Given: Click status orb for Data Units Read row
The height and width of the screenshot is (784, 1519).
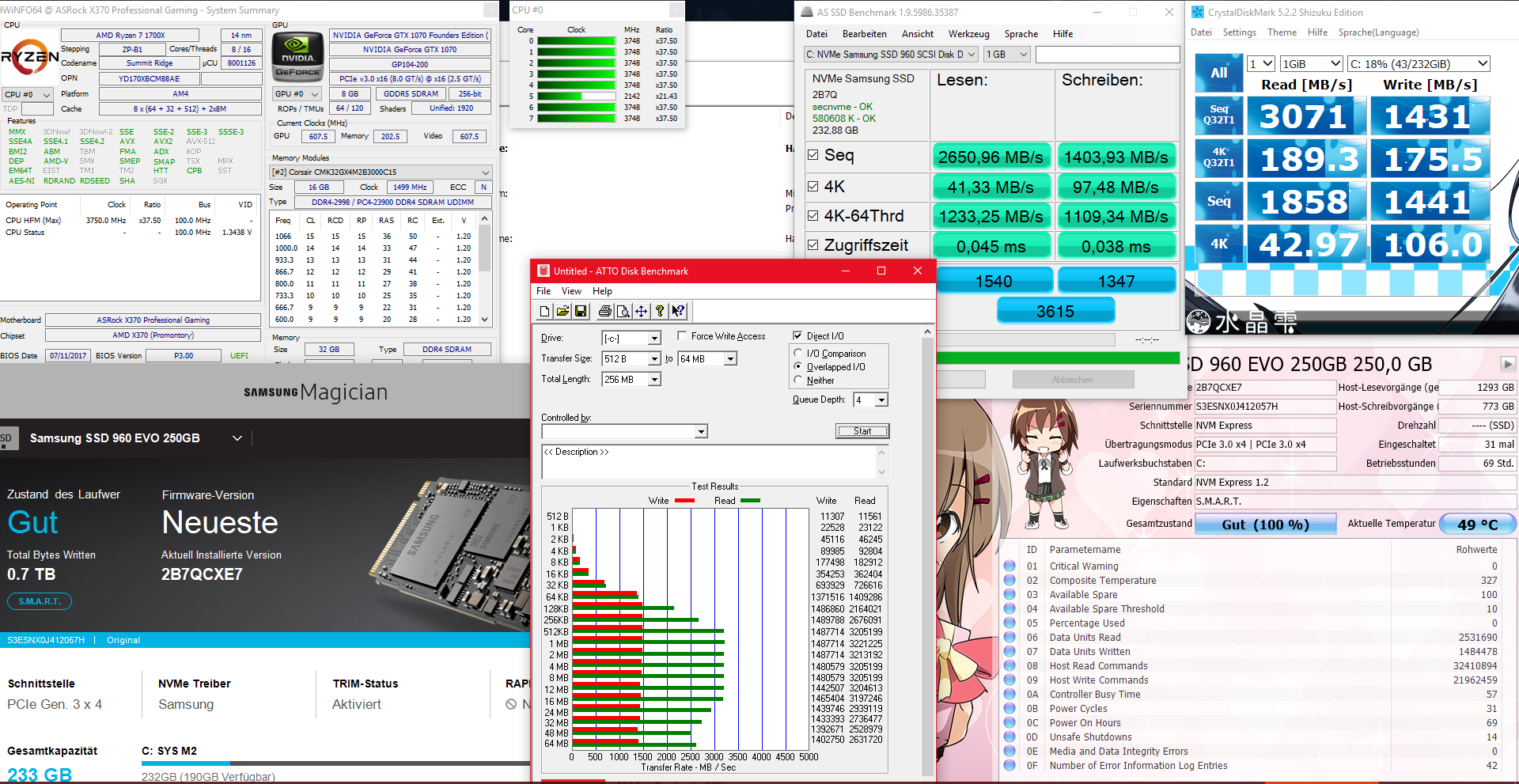Looking at the screenshot, I should (1010, 637).
